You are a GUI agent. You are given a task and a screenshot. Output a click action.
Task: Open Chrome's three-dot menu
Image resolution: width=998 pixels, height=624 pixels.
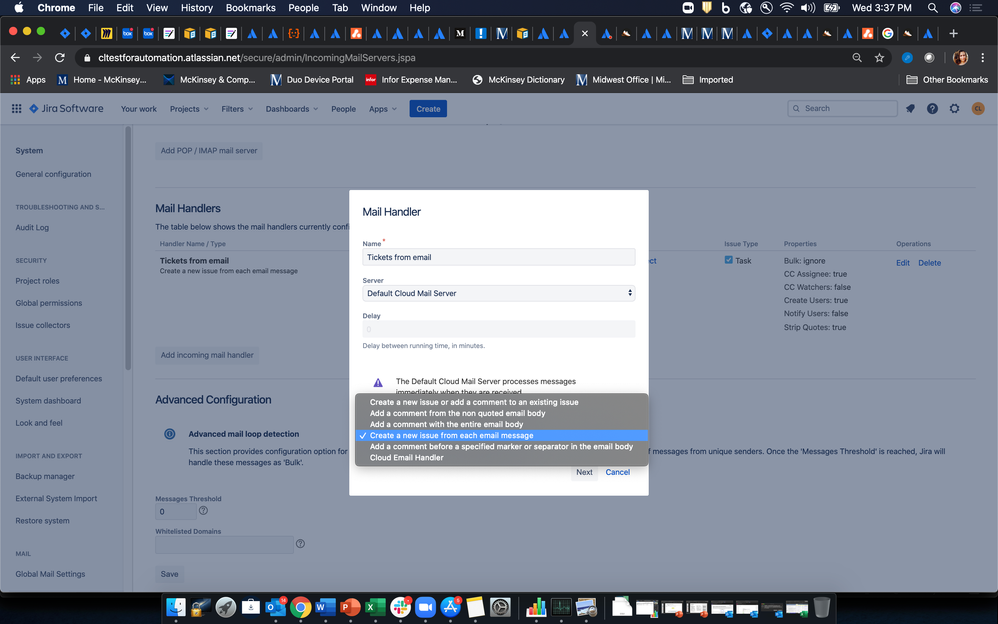click(983, 58)
